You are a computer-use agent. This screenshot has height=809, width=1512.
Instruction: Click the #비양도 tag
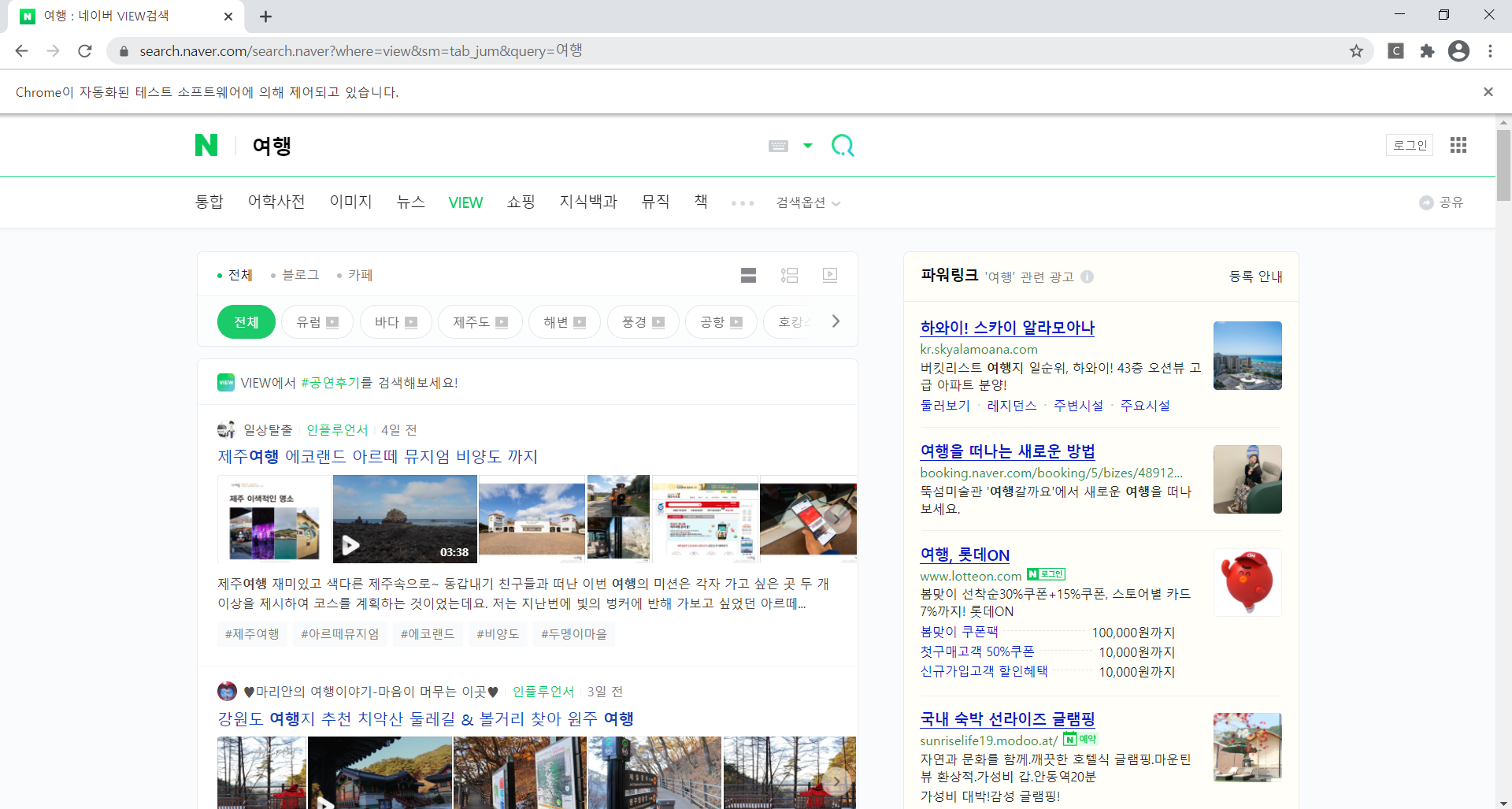pyautogui.click(x=498, y=634)
